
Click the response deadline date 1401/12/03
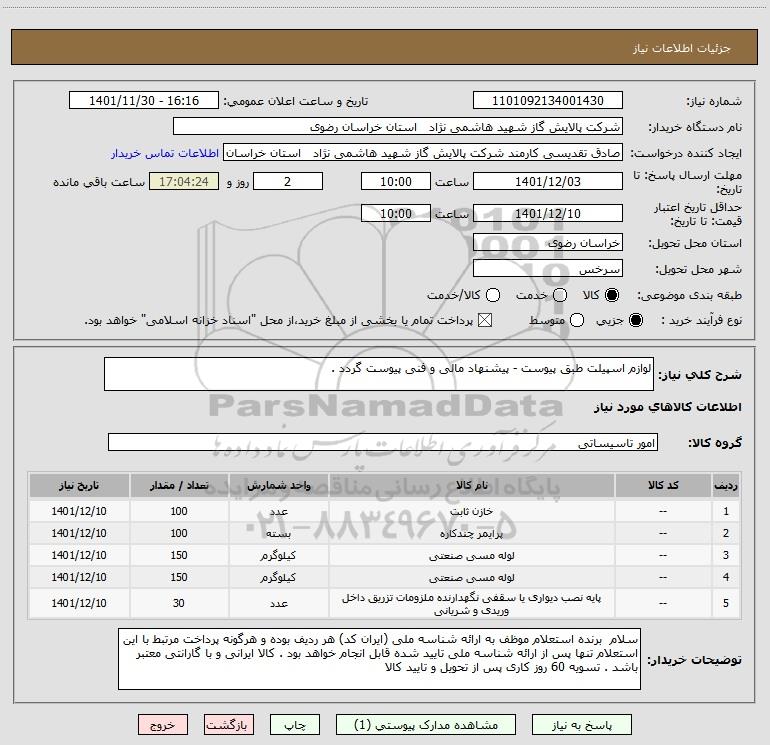pyautogui.click(x=548, y=181)
